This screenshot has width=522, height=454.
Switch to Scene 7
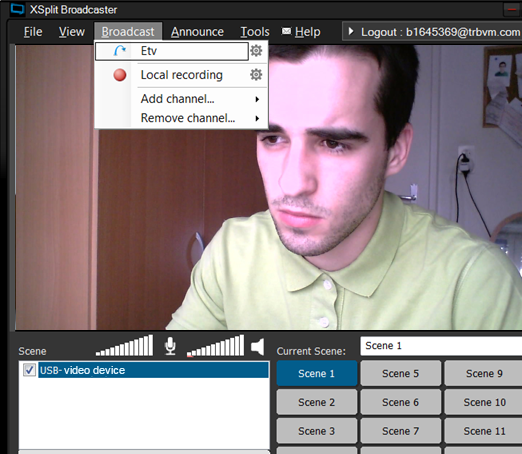coord(401,431)
